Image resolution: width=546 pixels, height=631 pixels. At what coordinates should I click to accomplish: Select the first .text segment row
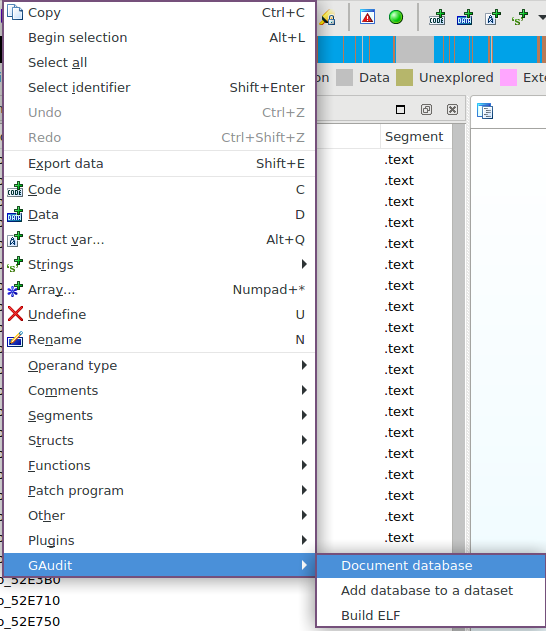pyautogui.click(x=399, y=160)
